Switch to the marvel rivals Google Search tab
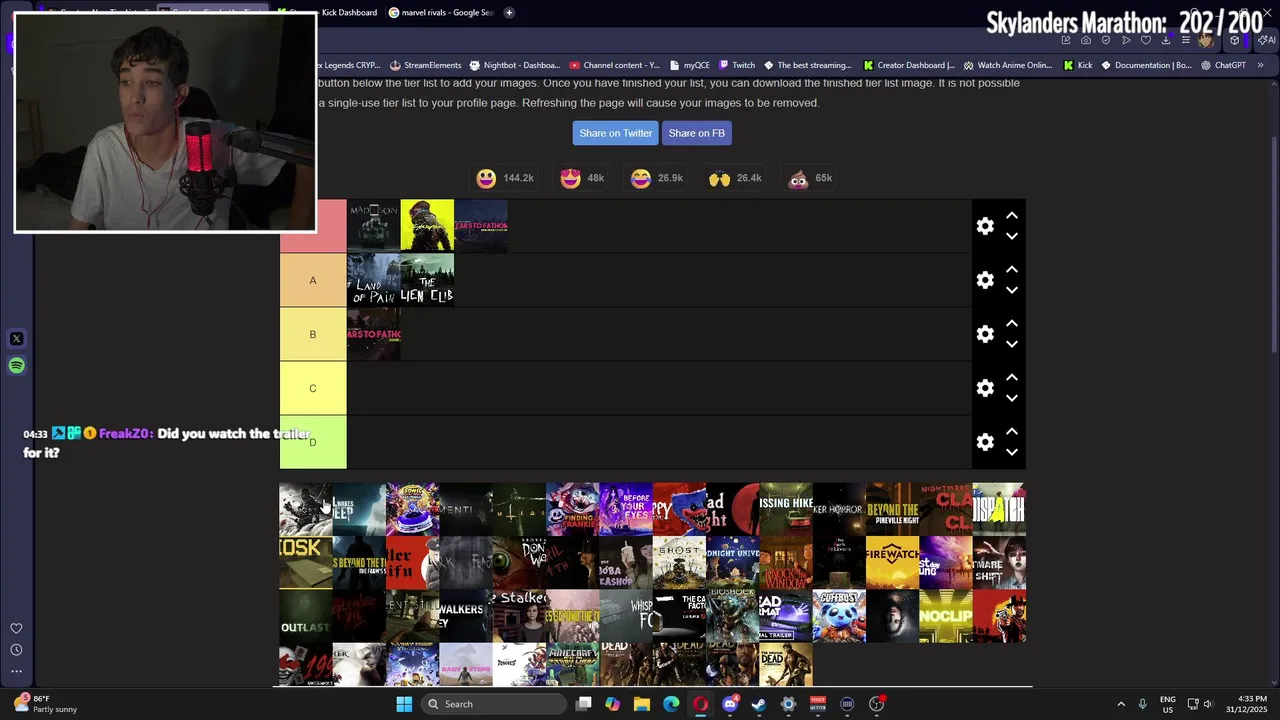Screen dimensions: 1280x720 [x=440, y=12]
